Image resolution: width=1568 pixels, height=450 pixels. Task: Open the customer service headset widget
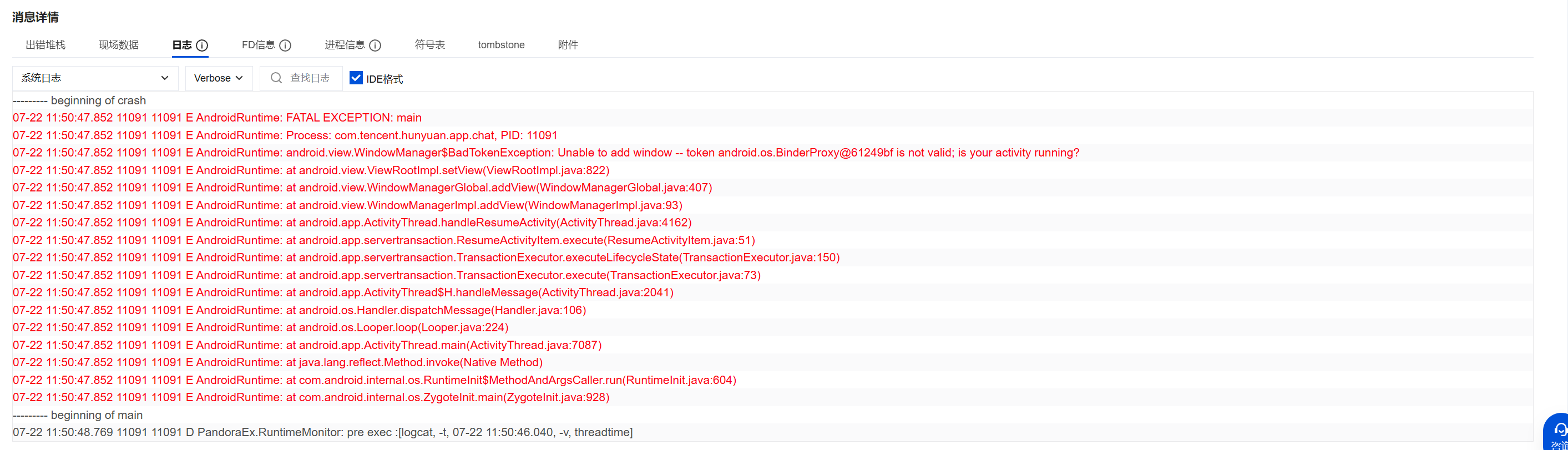point(1558,431)
